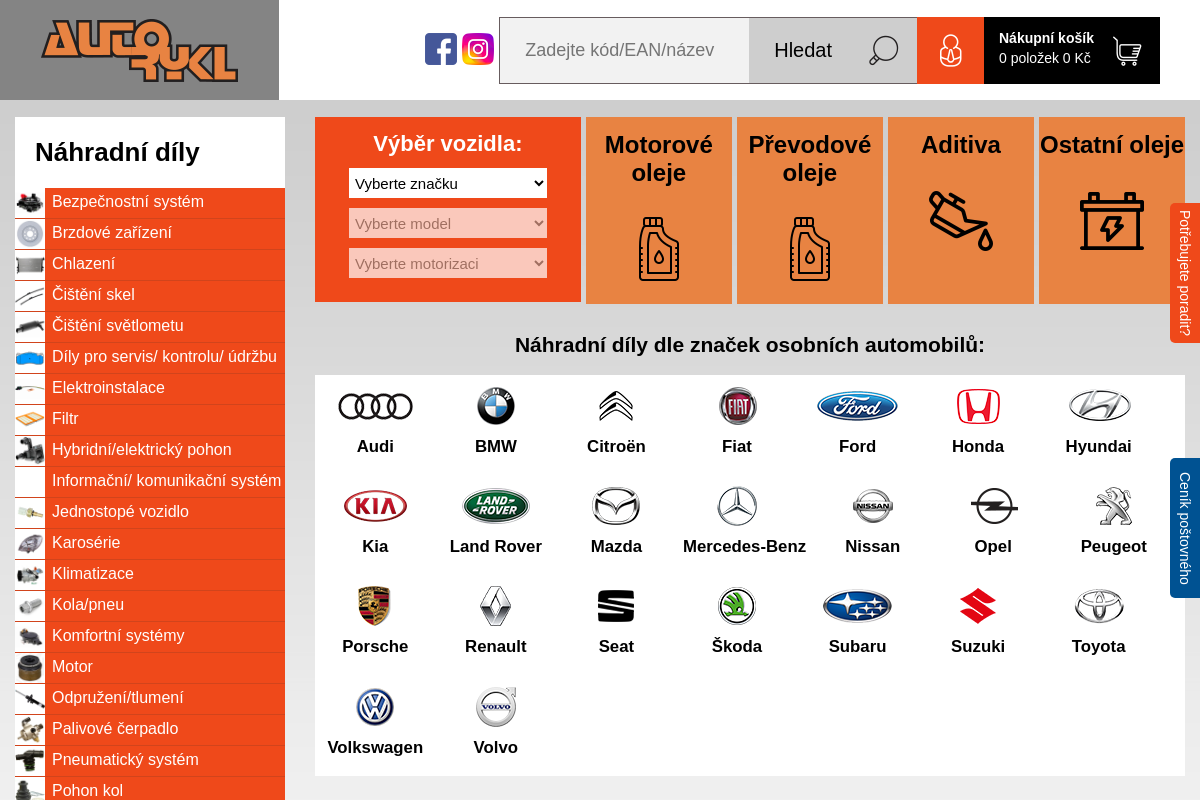The width and height of the screenshot is (1200, 800).
Task: Select the Opel brand logo
Action: [x=993, y=506]
